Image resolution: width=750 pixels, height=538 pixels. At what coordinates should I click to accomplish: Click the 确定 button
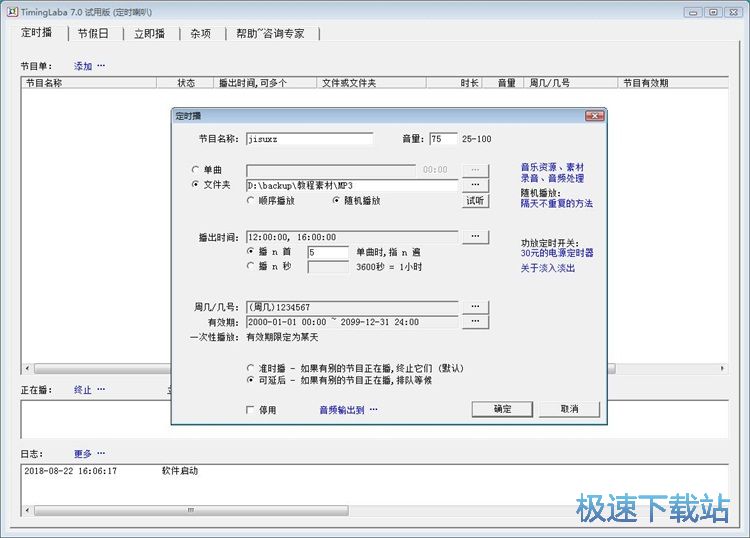[x=502, y=409]
